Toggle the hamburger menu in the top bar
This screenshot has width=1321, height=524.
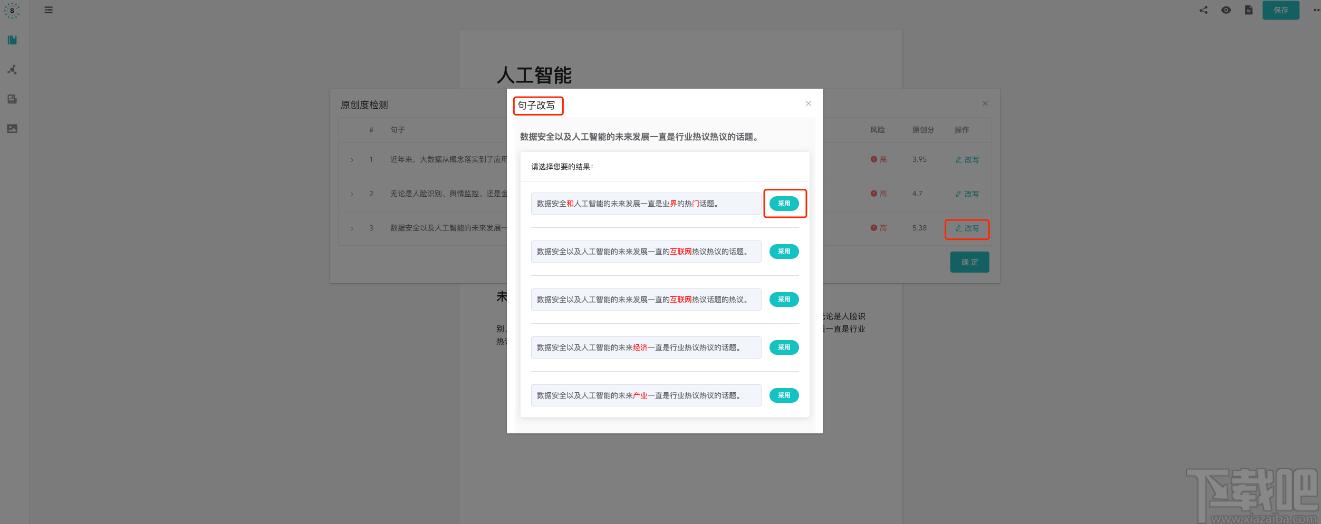coord(48,10)
